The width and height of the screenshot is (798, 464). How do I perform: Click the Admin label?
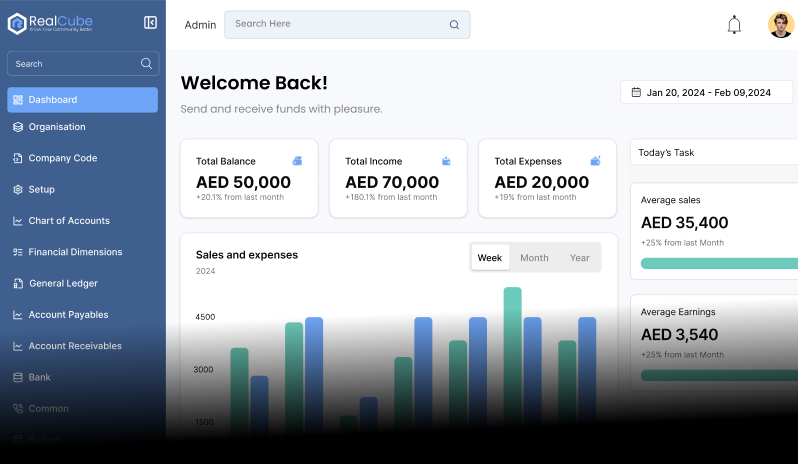[x=200, y=25]
